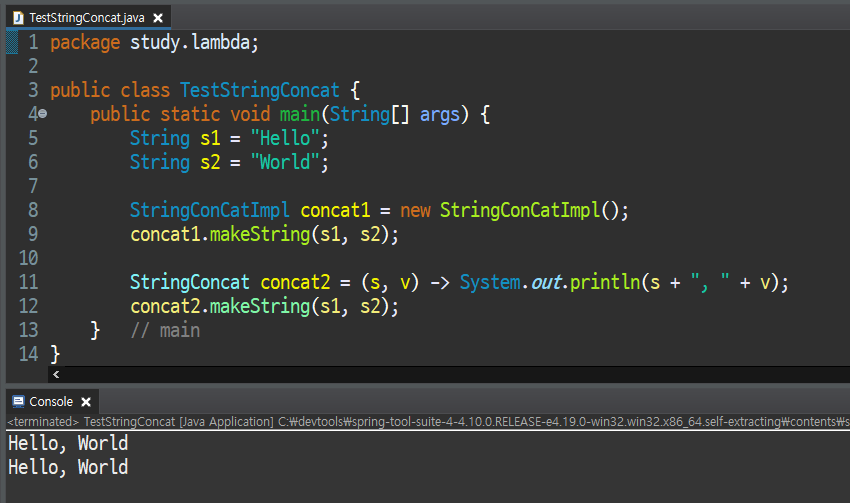Click the Console monitor icon
Screen dimensions: 850x503
coord(18,402)
